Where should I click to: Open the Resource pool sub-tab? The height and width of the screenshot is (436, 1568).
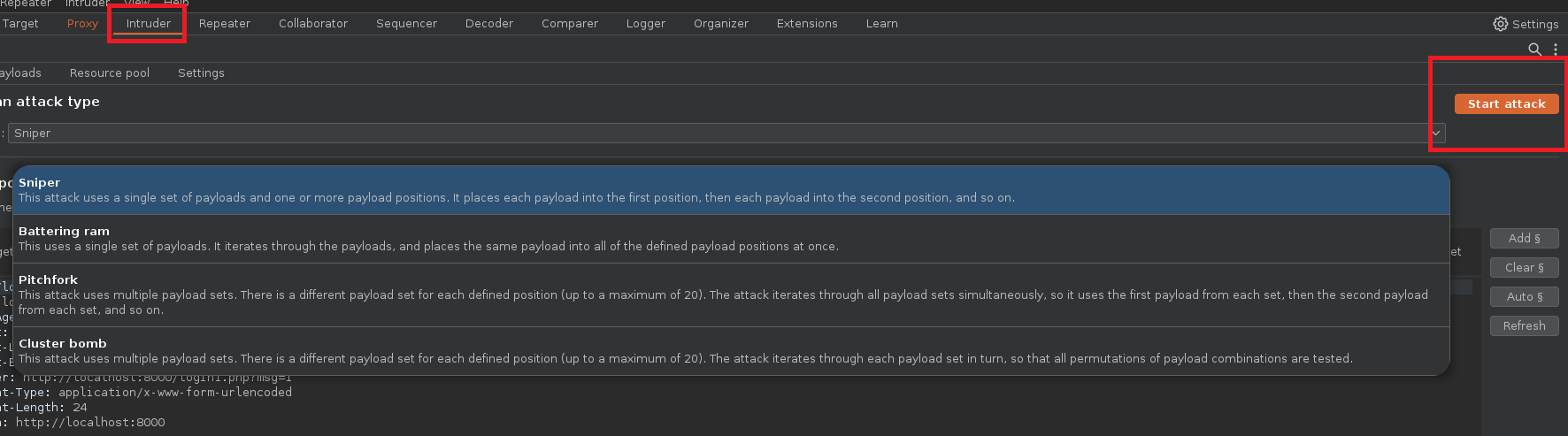[110, 73]
